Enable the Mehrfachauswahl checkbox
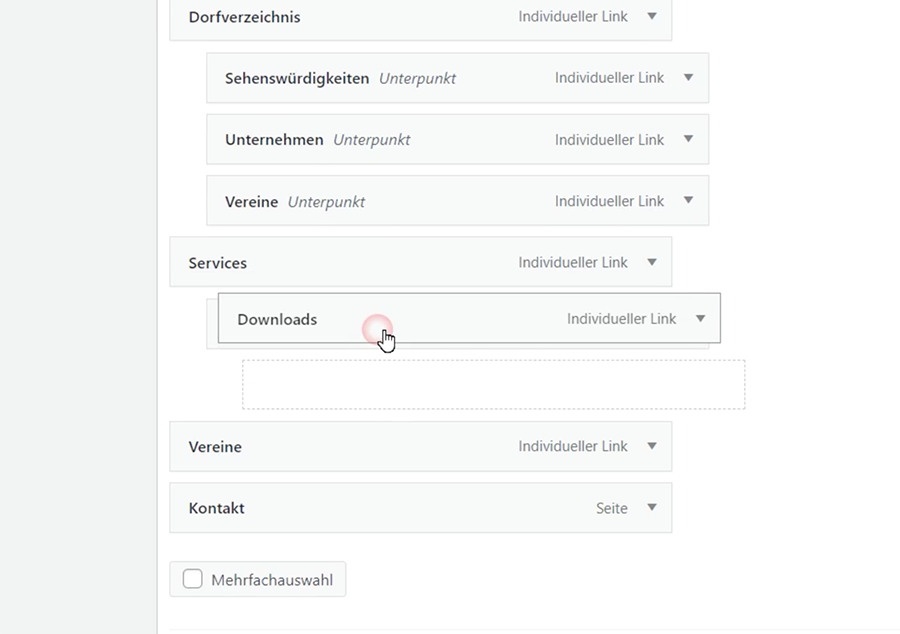Screen dimensions: 900x634 coord(193,579)
